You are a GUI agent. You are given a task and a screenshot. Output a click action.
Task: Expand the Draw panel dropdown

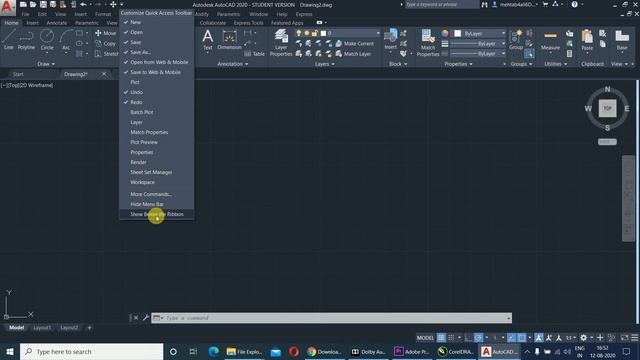pos(46,64)
